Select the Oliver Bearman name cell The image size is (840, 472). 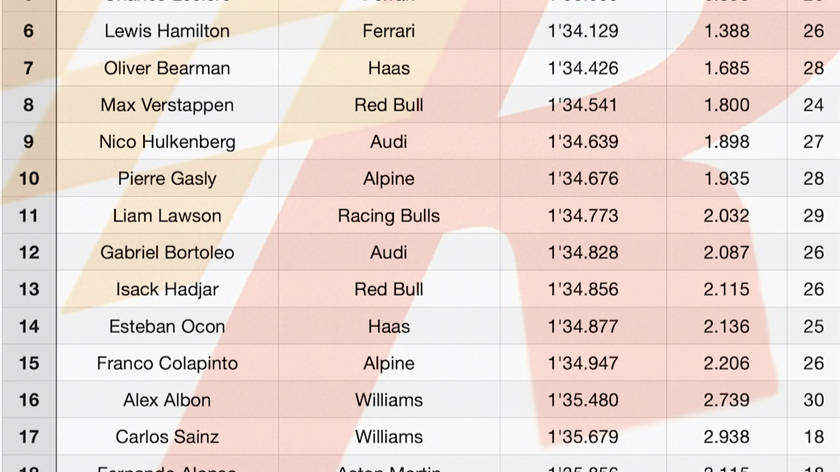click(167, 68)
